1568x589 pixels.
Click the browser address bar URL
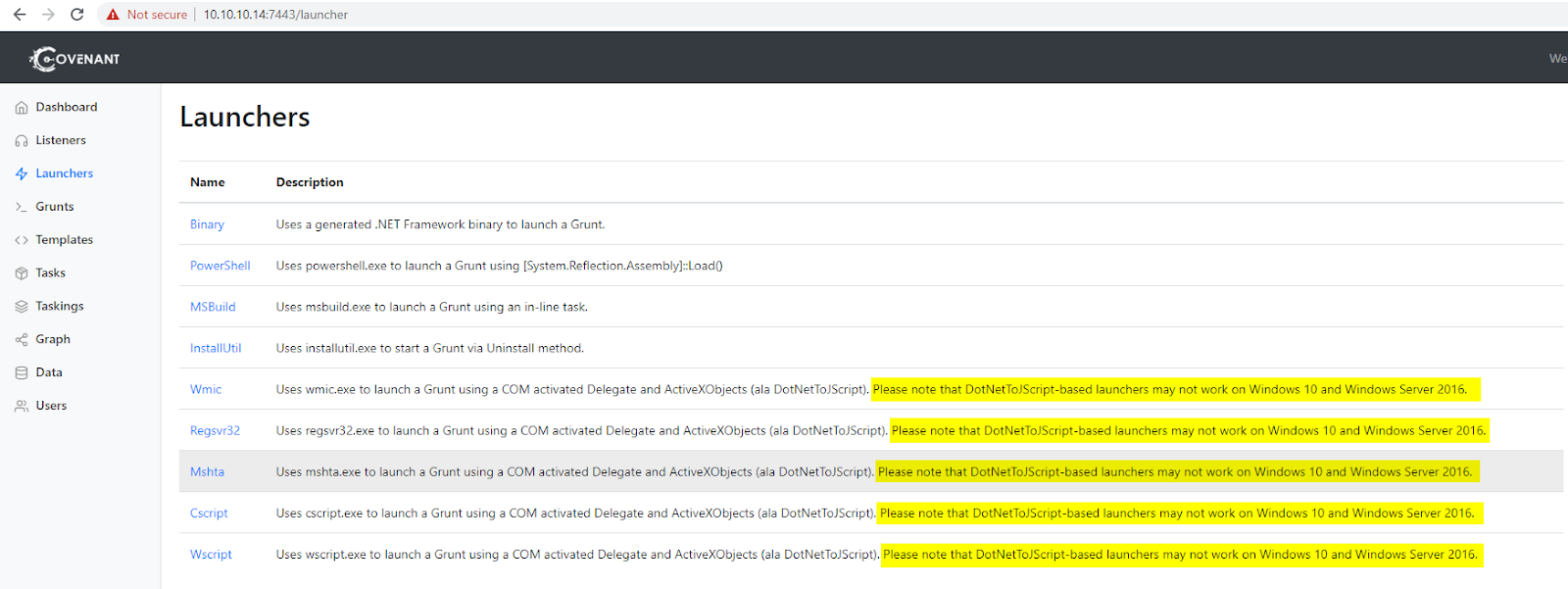[x=275, y=15]
